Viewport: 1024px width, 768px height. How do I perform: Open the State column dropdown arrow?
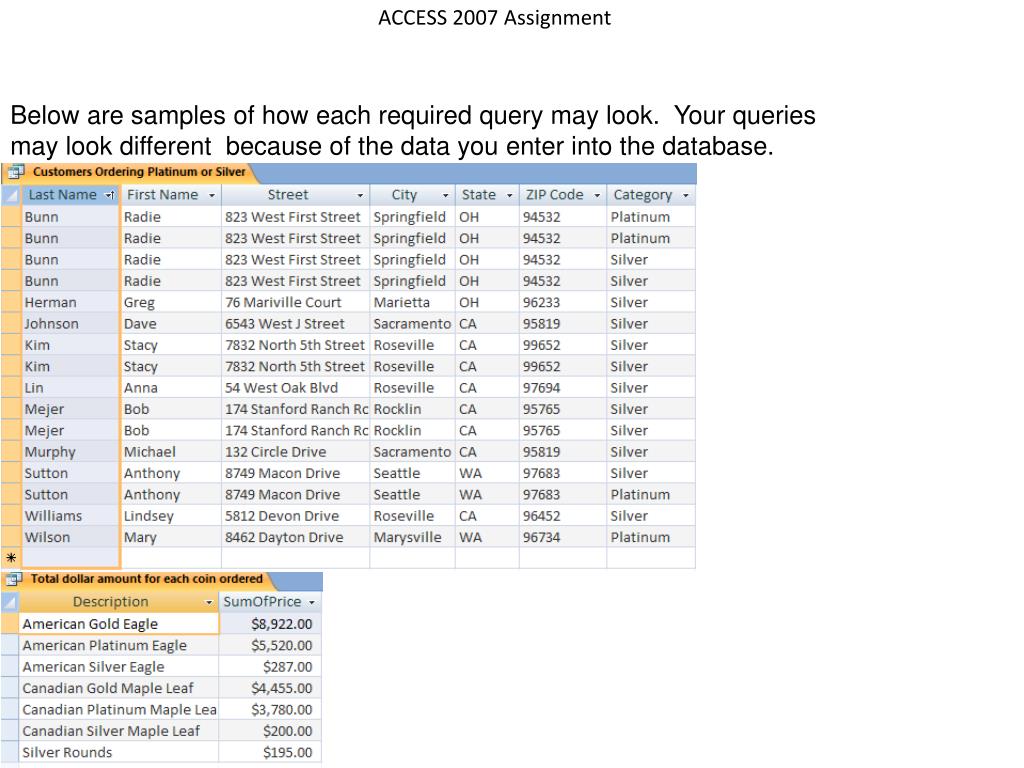point(509,195)
